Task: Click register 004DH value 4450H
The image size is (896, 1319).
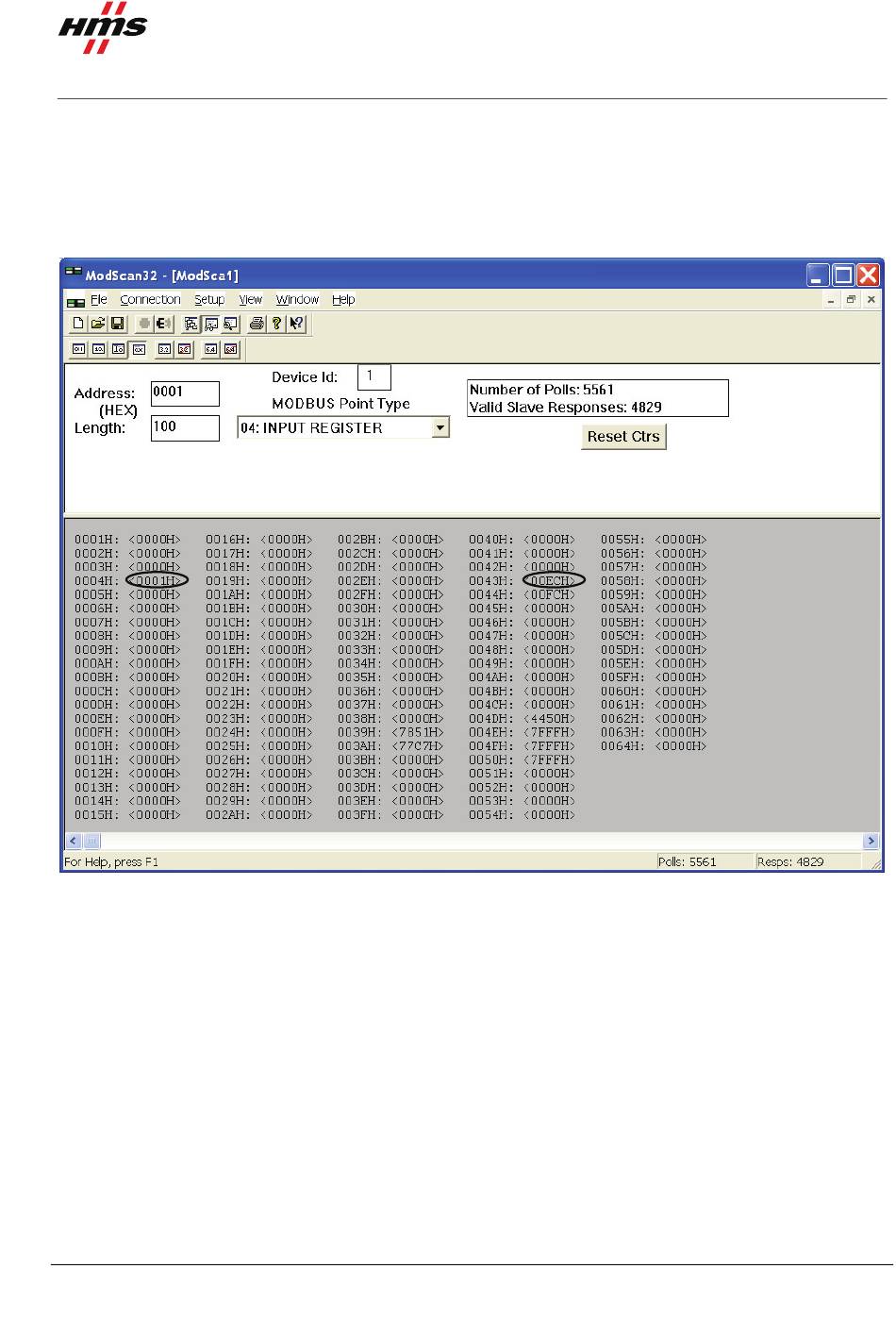Action: (x=549, y=719)
